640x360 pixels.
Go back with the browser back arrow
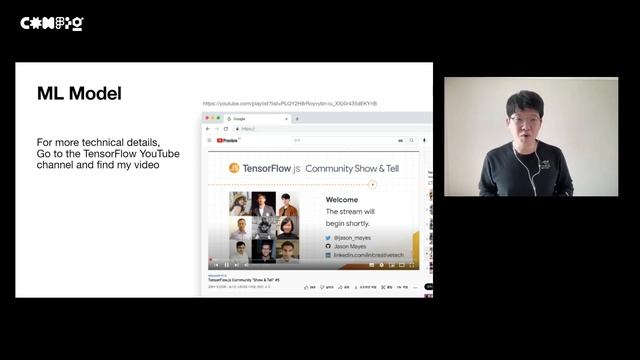(x=208, y=129)
